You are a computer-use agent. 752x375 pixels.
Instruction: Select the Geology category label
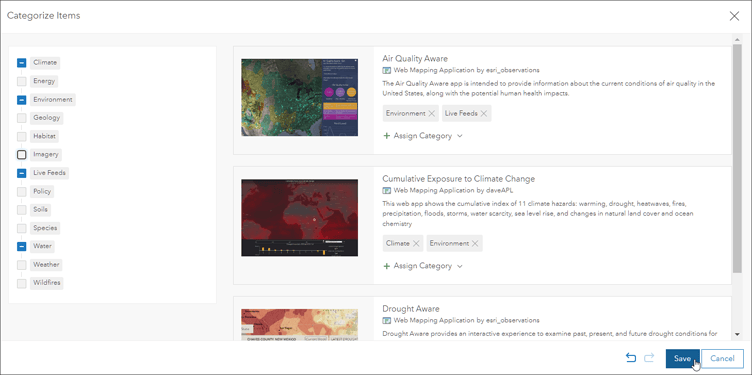click(47, 117)
